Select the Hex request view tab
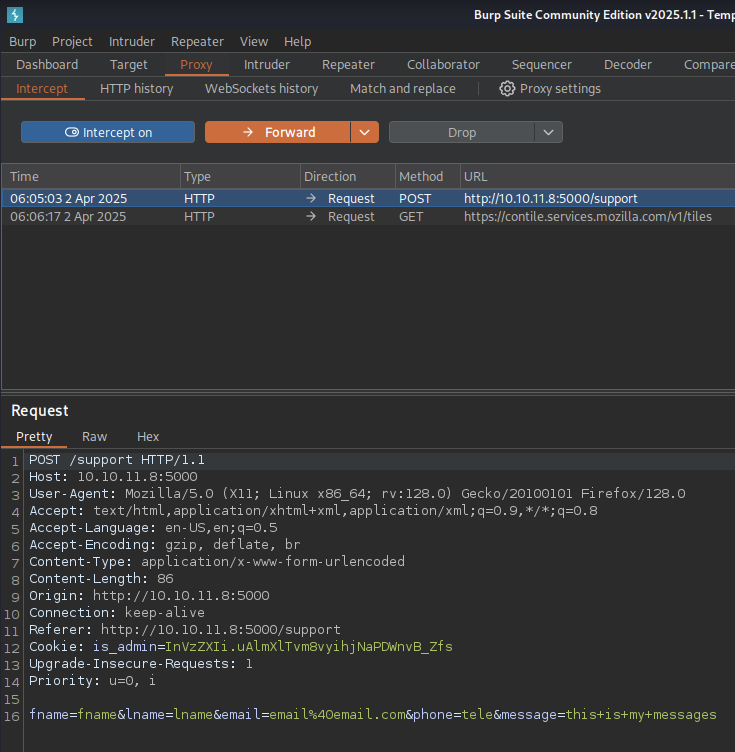This screenshot has width=735, height=752. (x=148, y=437)
